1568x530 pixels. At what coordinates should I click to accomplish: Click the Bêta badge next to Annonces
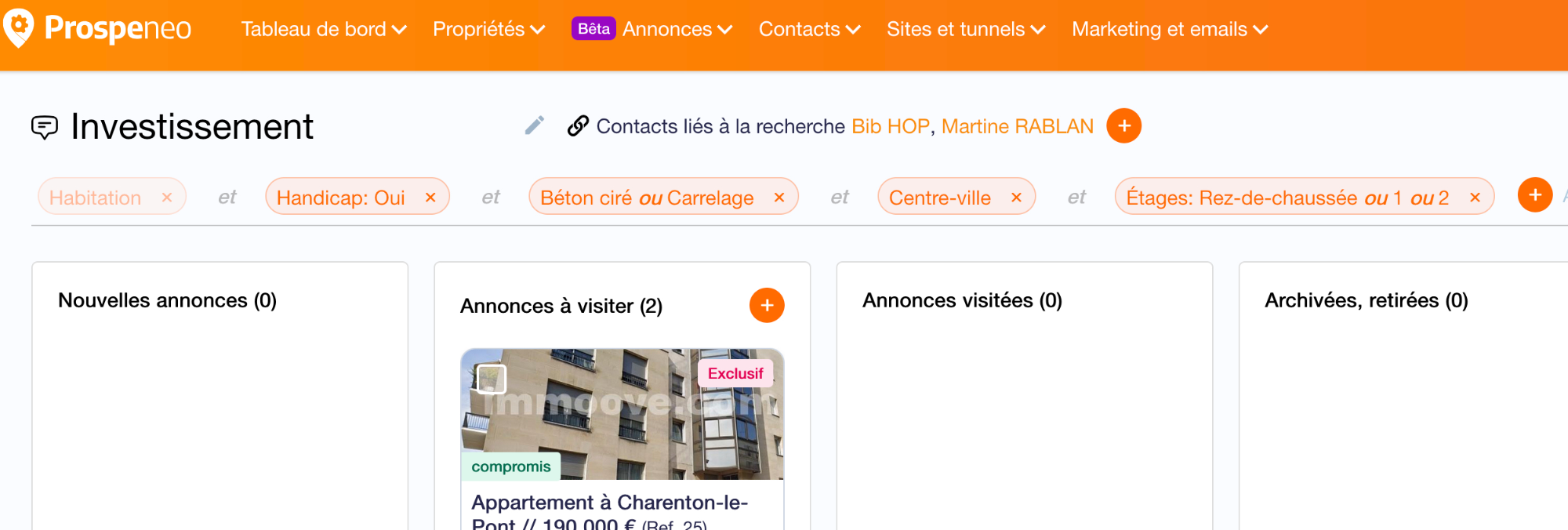click(x=593, y=29)
